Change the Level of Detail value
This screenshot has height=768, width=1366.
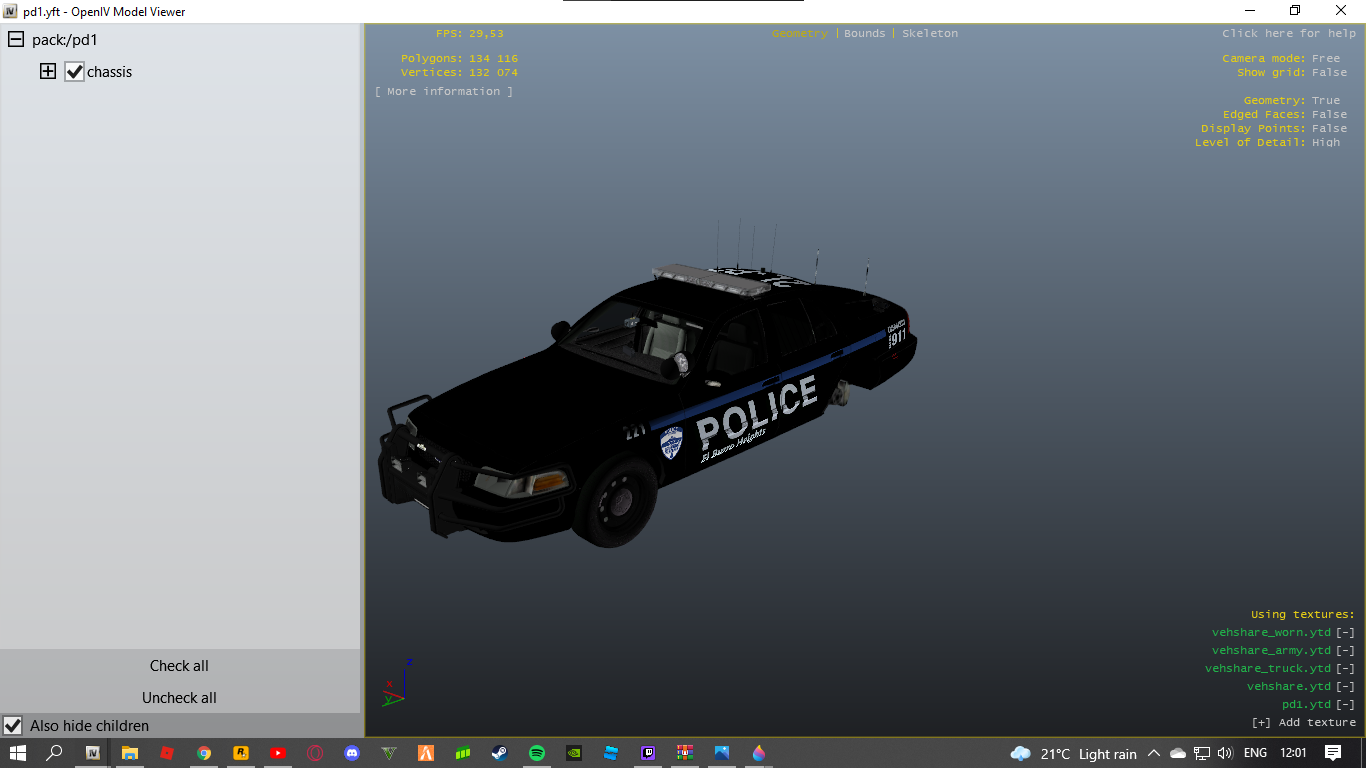(1326, 142)
